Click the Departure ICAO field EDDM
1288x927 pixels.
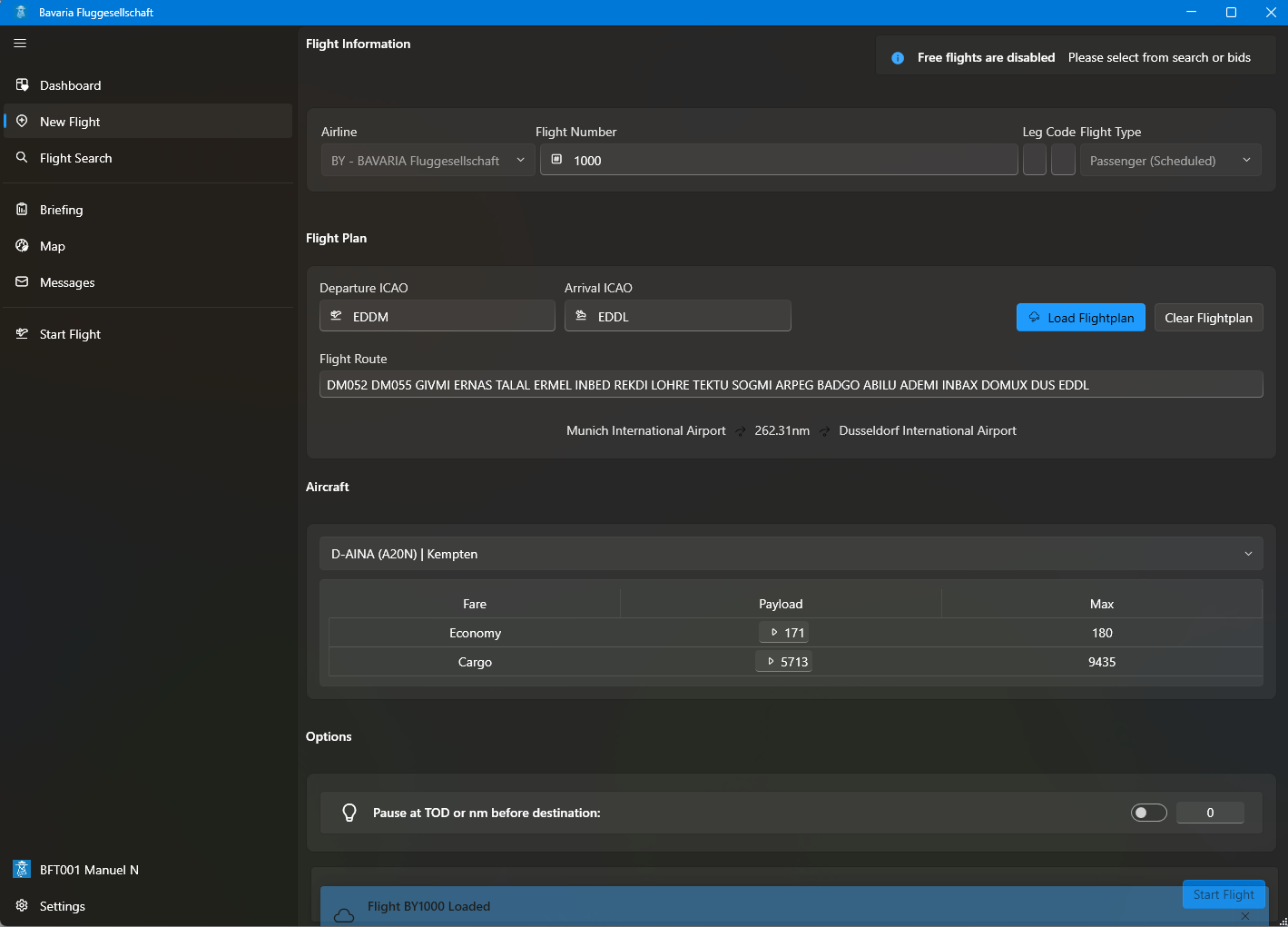pos(437,316)
